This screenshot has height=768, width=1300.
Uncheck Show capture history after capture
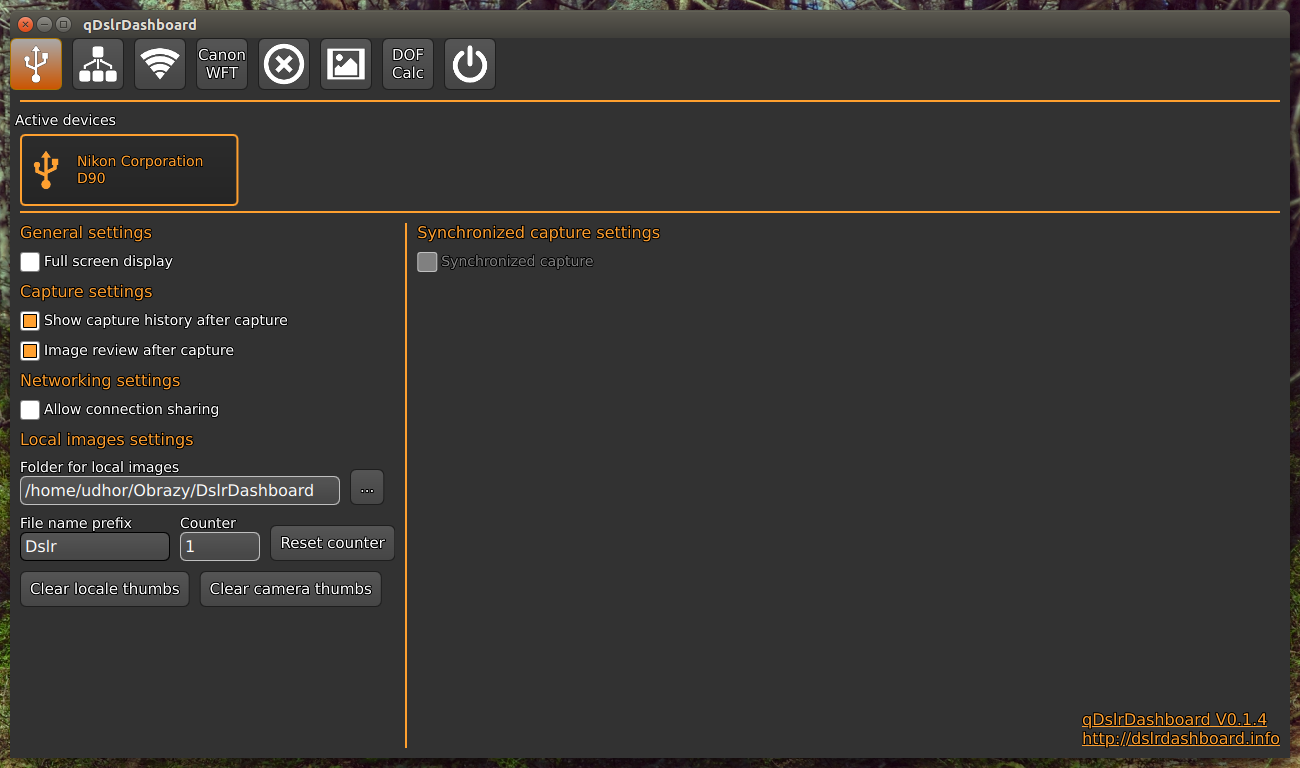click(30, 321)
